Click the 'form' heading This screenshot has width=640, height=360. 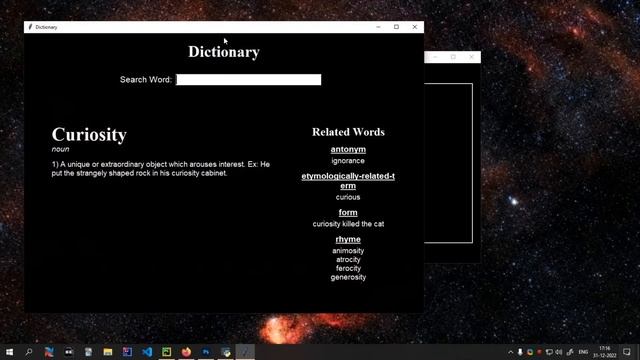coord(348,213)
